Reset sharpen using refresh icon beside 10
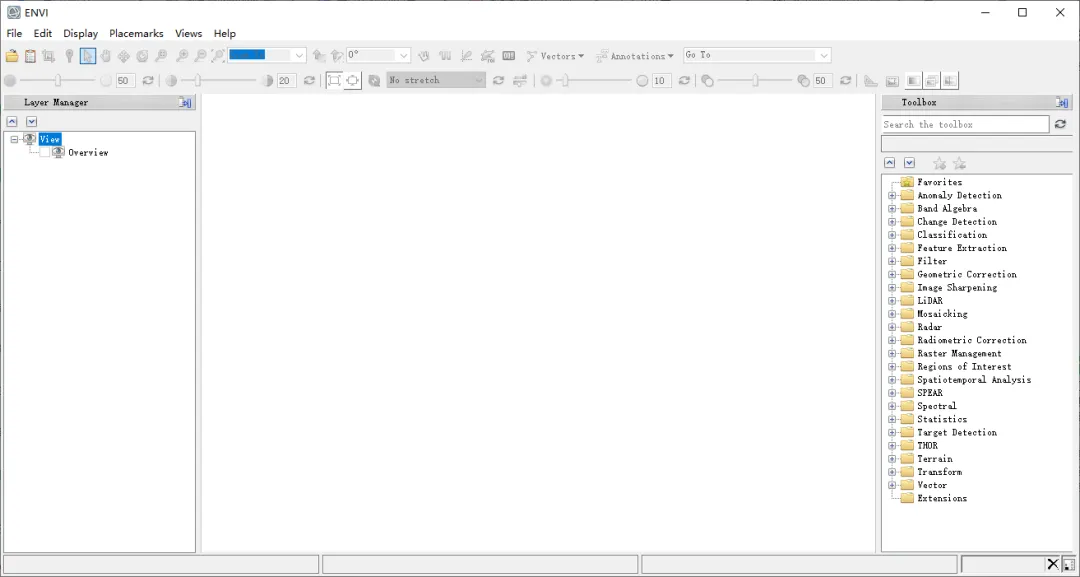This screenshot has height=577, width=1080. point(684,81)
